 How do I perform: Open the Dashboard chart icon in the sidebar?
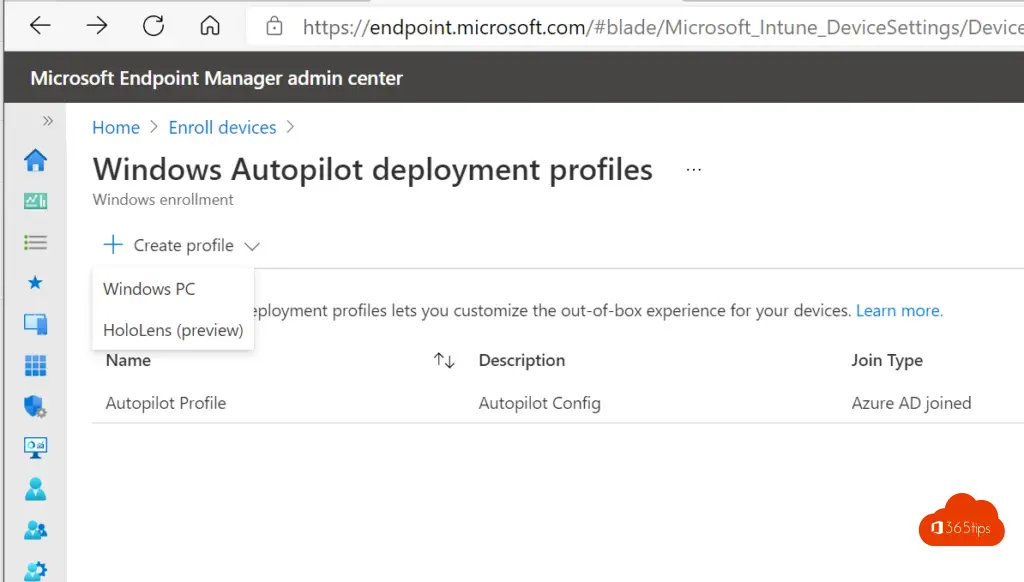pos(35,201)
